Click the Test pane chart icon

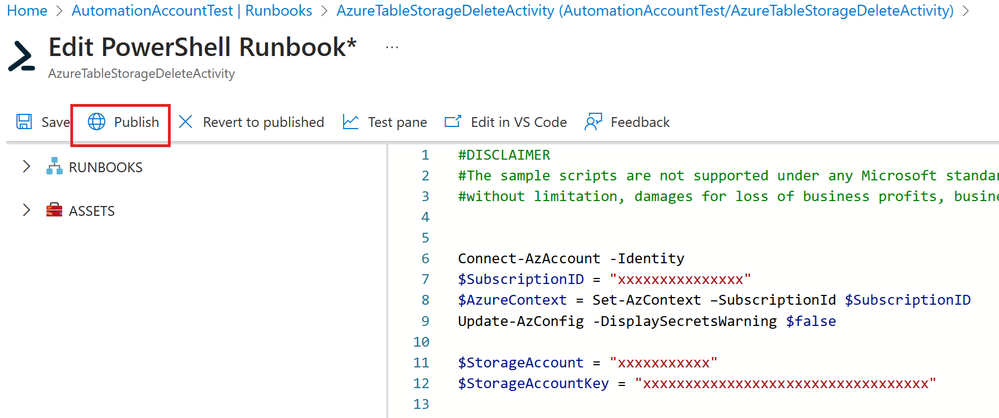(350, 122)
